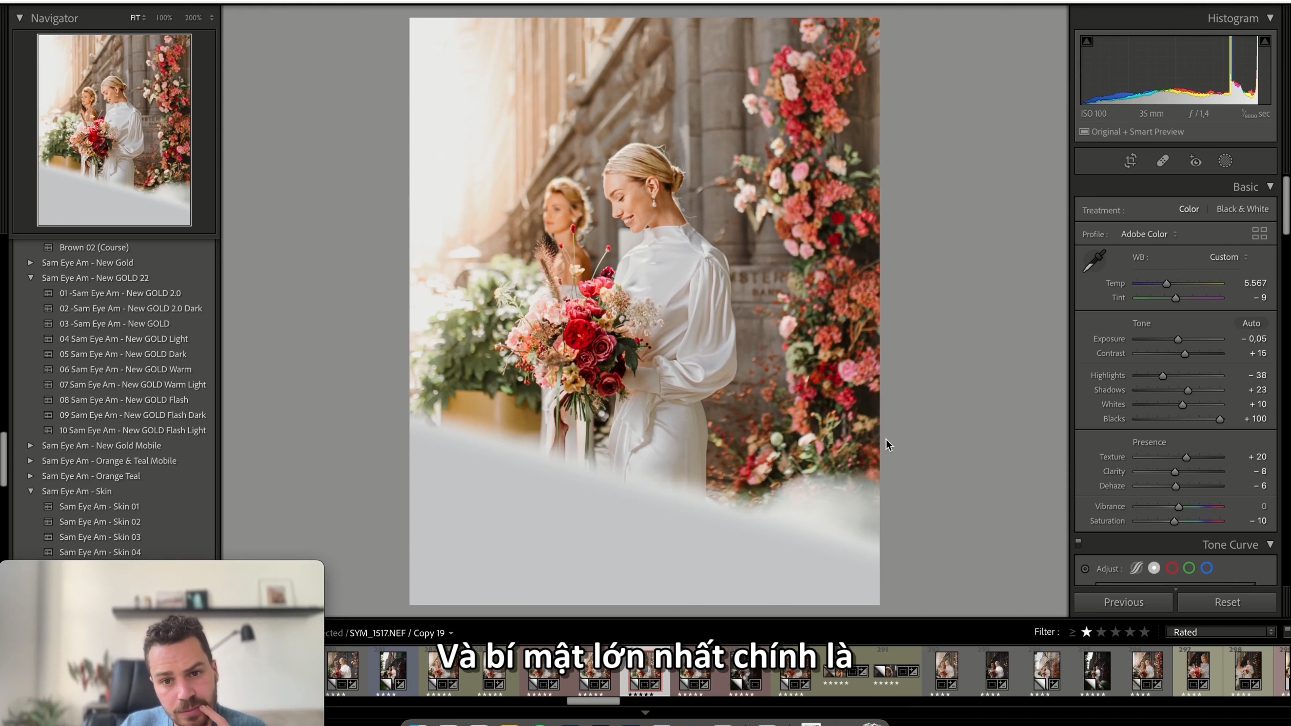
Task: Collapse the Basic panel
Action: (1270, 186)
